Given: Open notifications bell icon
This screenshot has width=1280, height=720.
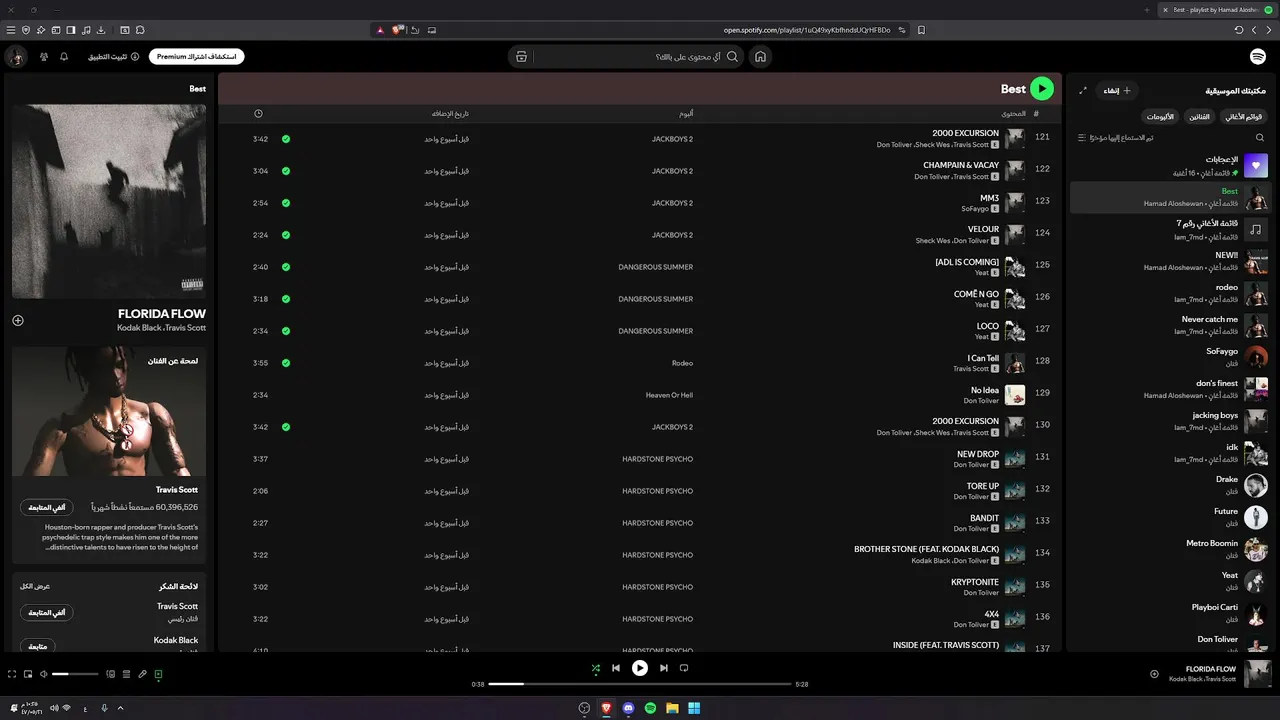Looking at the screenshot, I should pos(64,57).
